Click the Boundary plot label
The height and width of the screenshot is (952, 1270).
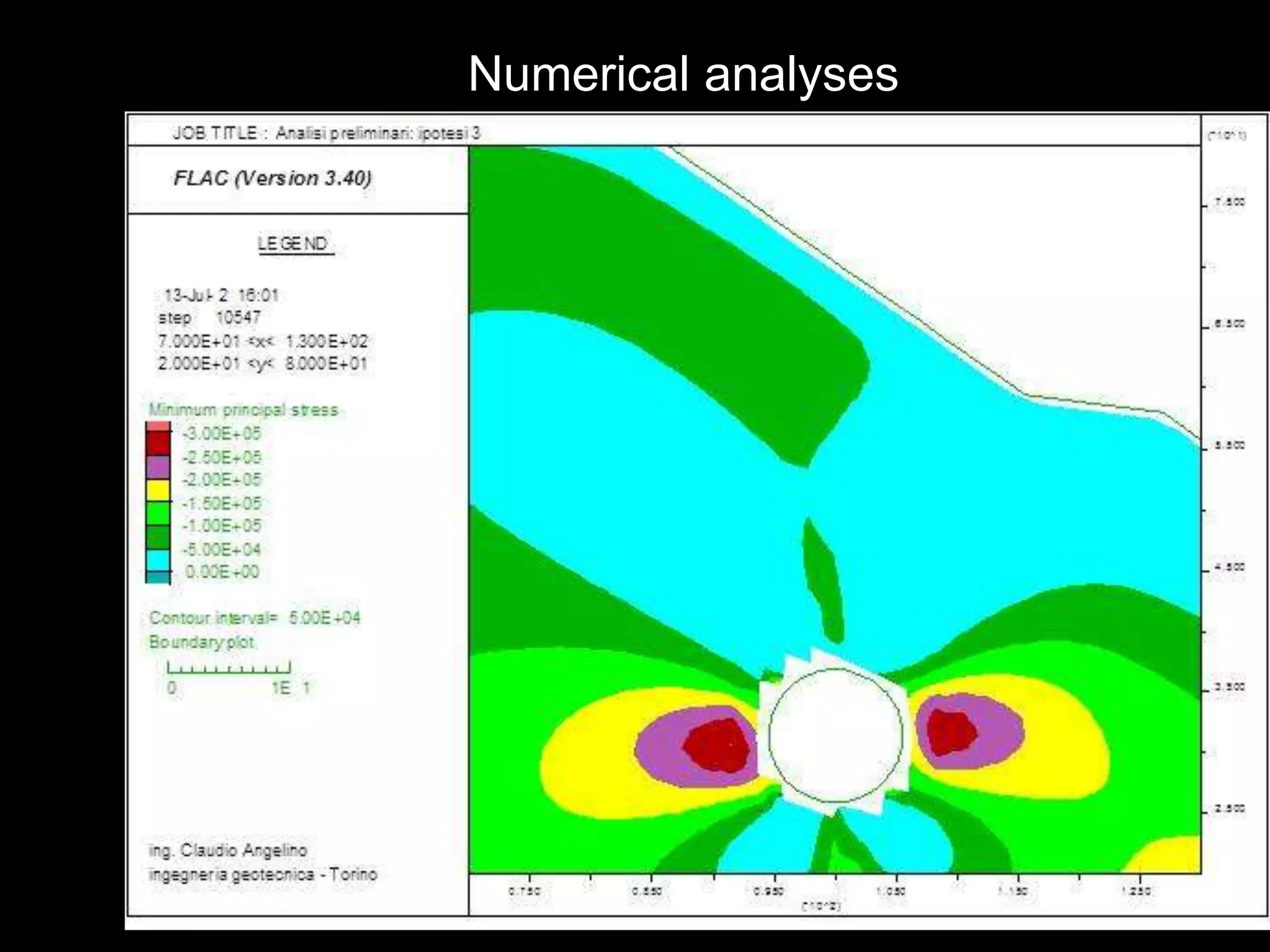point(202,642)
